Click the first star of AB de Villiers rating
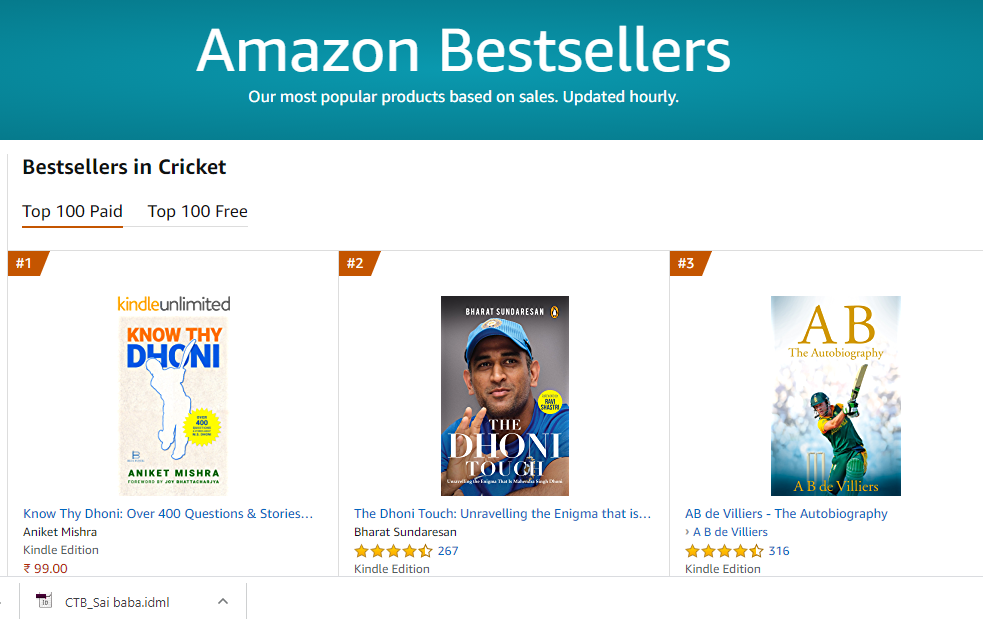The image size is (983, 622). [691, 550]
